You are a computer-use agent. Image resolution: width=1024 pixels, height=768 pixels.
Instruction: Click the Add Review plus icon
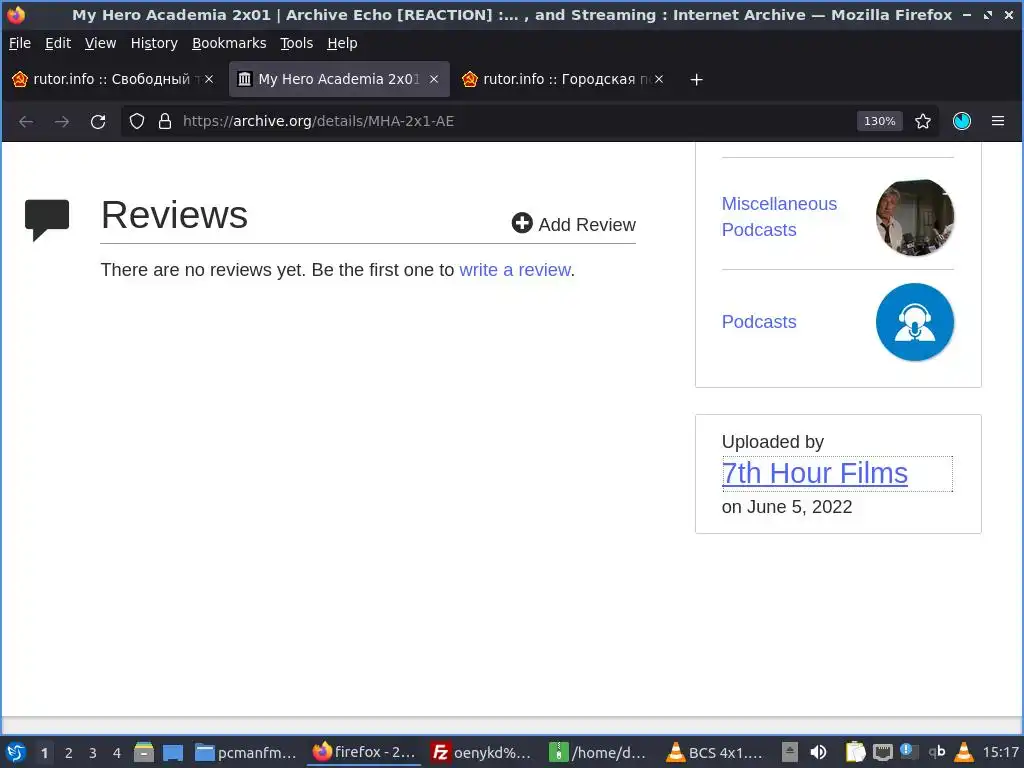tap(522, 223)
